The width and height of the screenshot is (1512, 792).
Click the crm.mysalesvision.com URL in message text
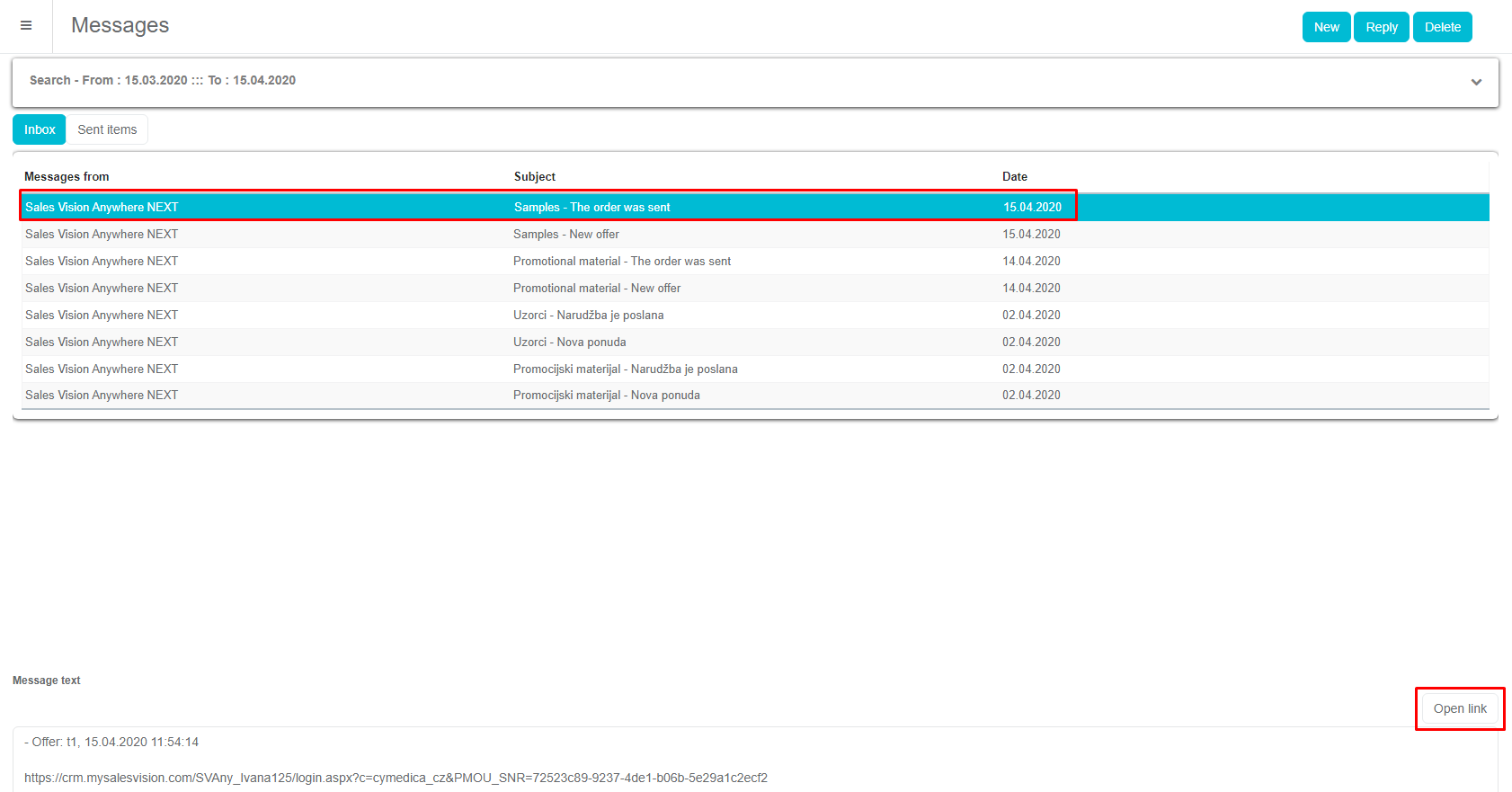[396, 778]
